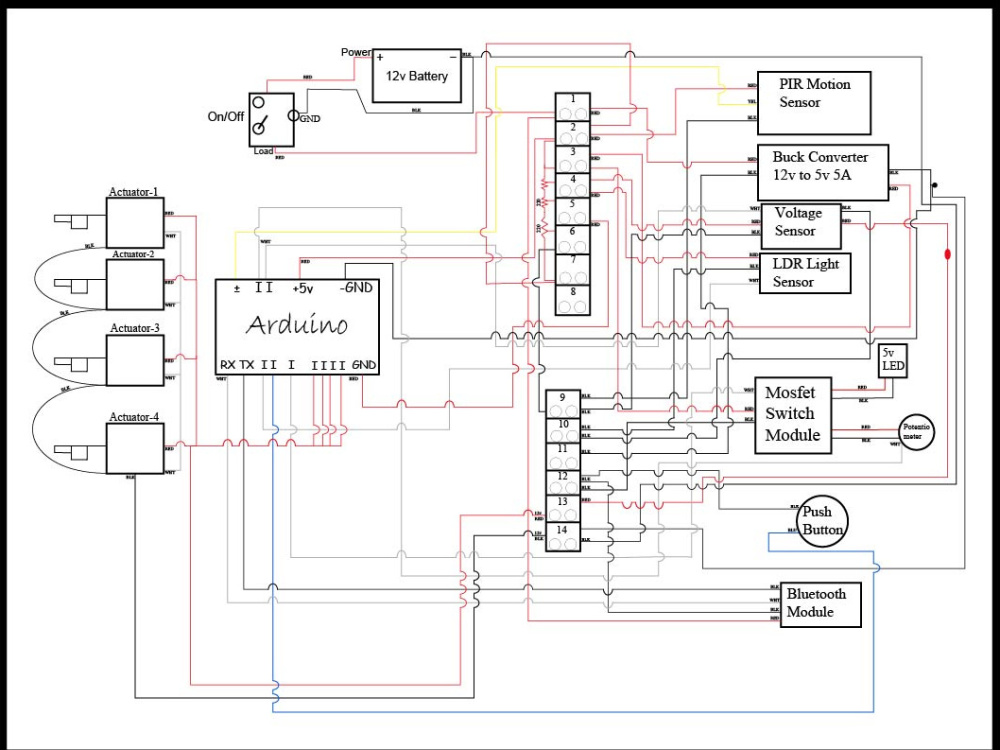Click the "On/Off" label text
This screenshot has width=1000, height=750.
coord(226,117)
